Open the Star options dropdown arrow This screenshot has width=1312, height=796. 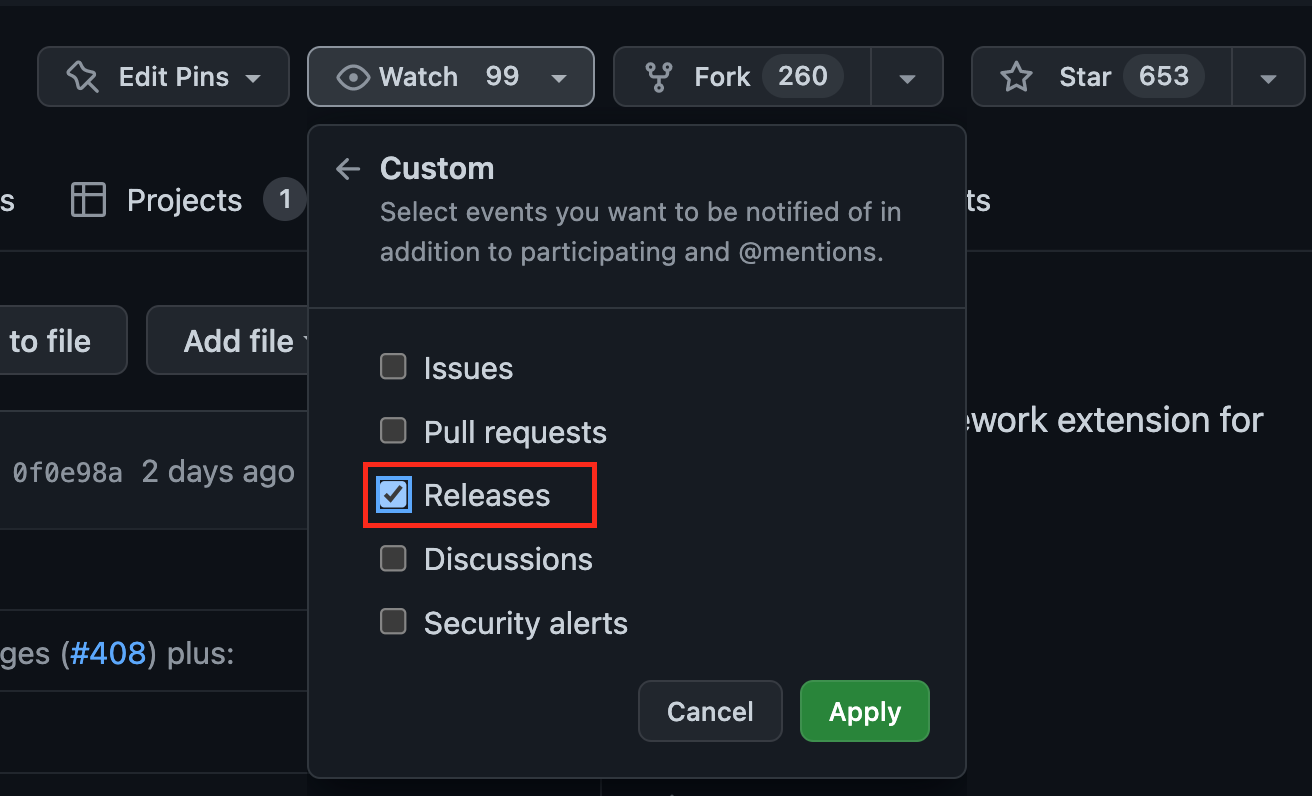click(x=1268, y=76)
